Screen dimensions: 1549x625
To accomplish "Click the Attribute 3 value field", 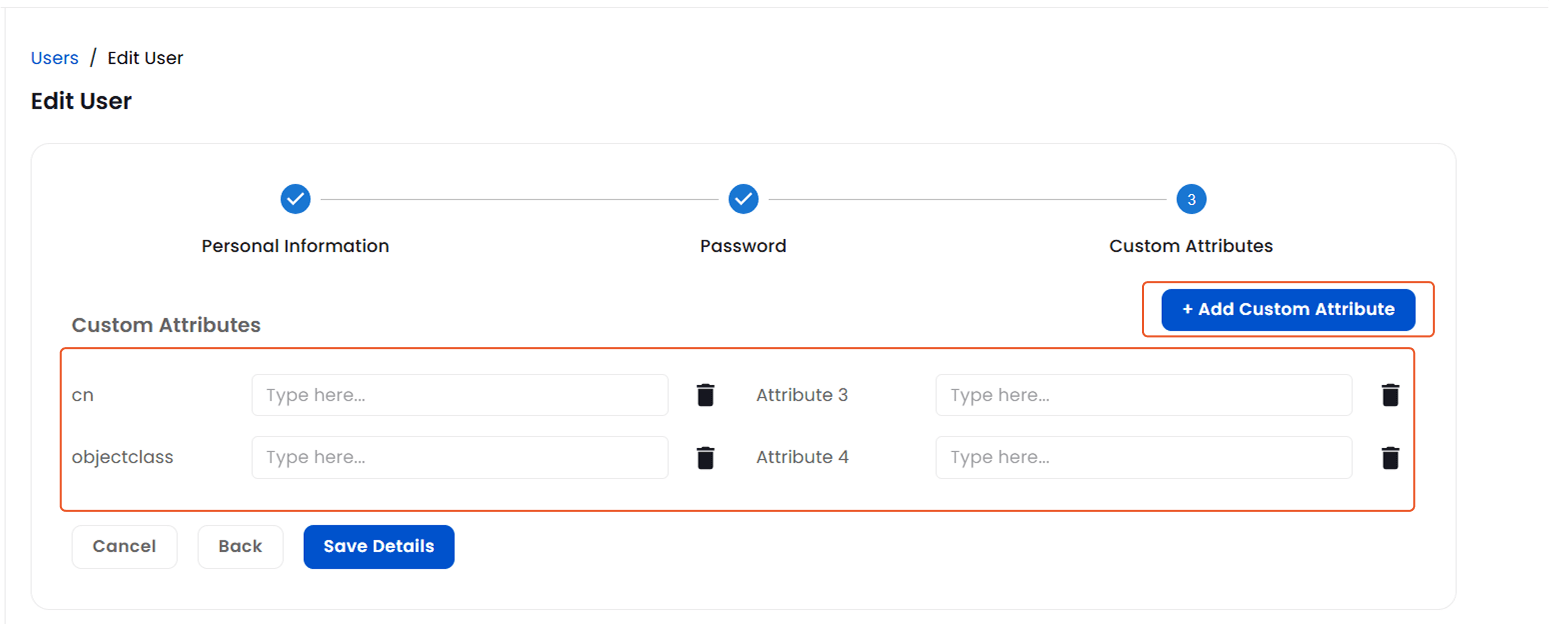I will [1143, 394].
